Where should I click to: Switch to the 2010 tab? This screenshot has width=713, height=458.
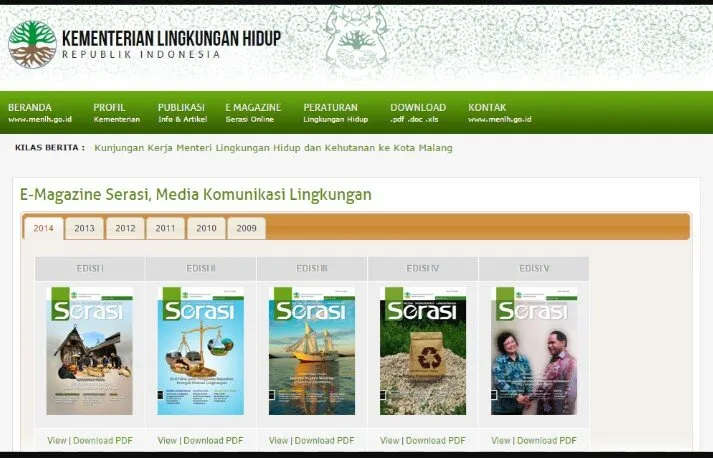click(206, 228)
